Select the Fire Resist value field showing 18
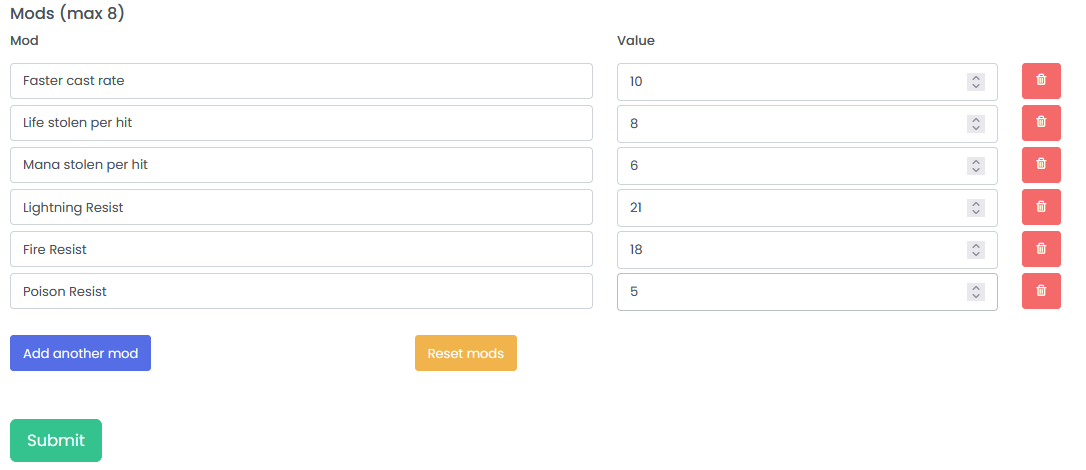1086x470 pixels. pyautogui.click(x=790, y=250)
